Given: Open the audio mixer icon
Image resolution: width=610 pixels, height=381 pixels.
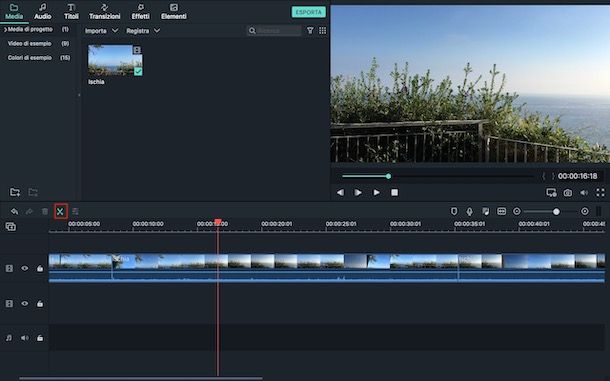Looking at the screenshot, I should pos(486,211).
